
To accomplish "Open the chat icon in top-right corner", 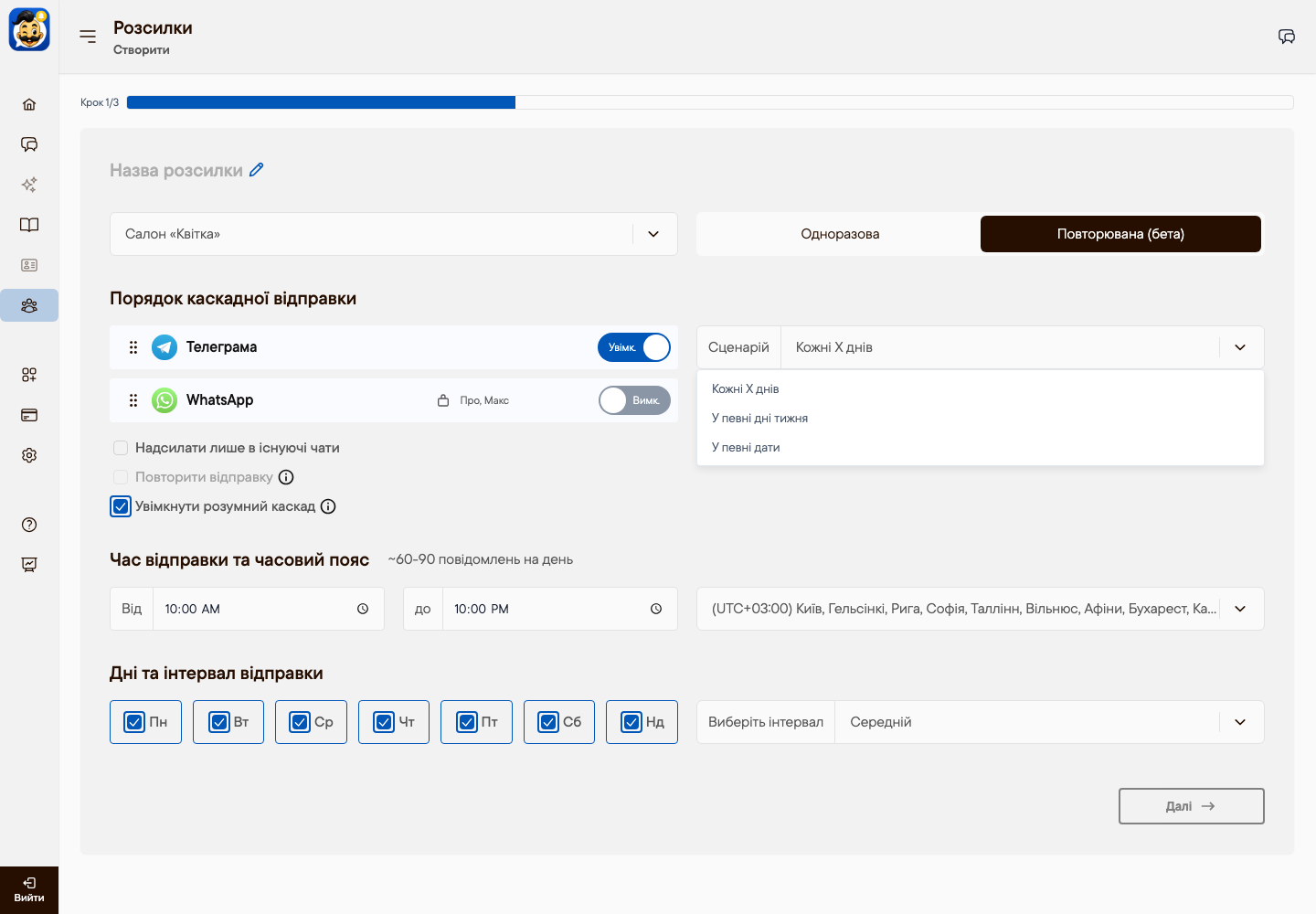I will (x=1287, y=37).
